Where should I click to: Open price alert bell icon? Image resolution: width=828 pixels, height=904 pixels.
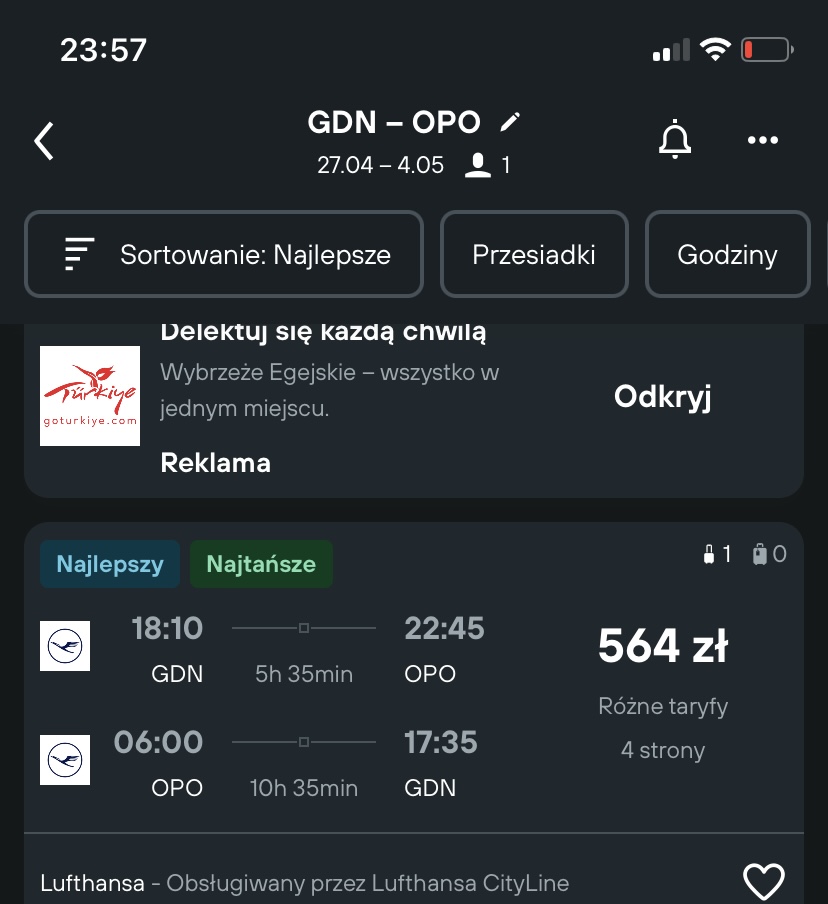tap(675, 139)
